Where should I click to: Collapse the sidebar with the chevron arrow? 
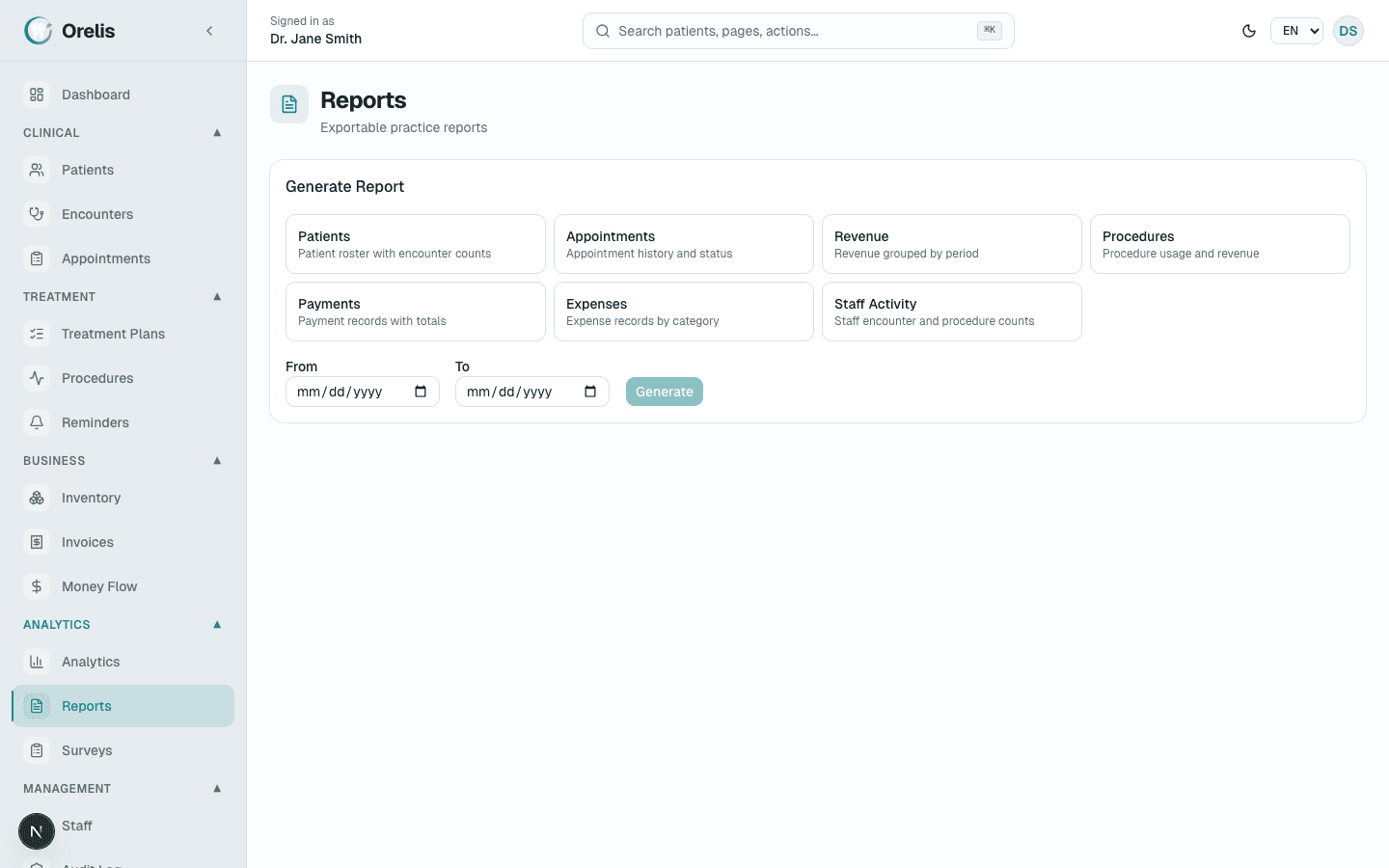pos(209,31)
